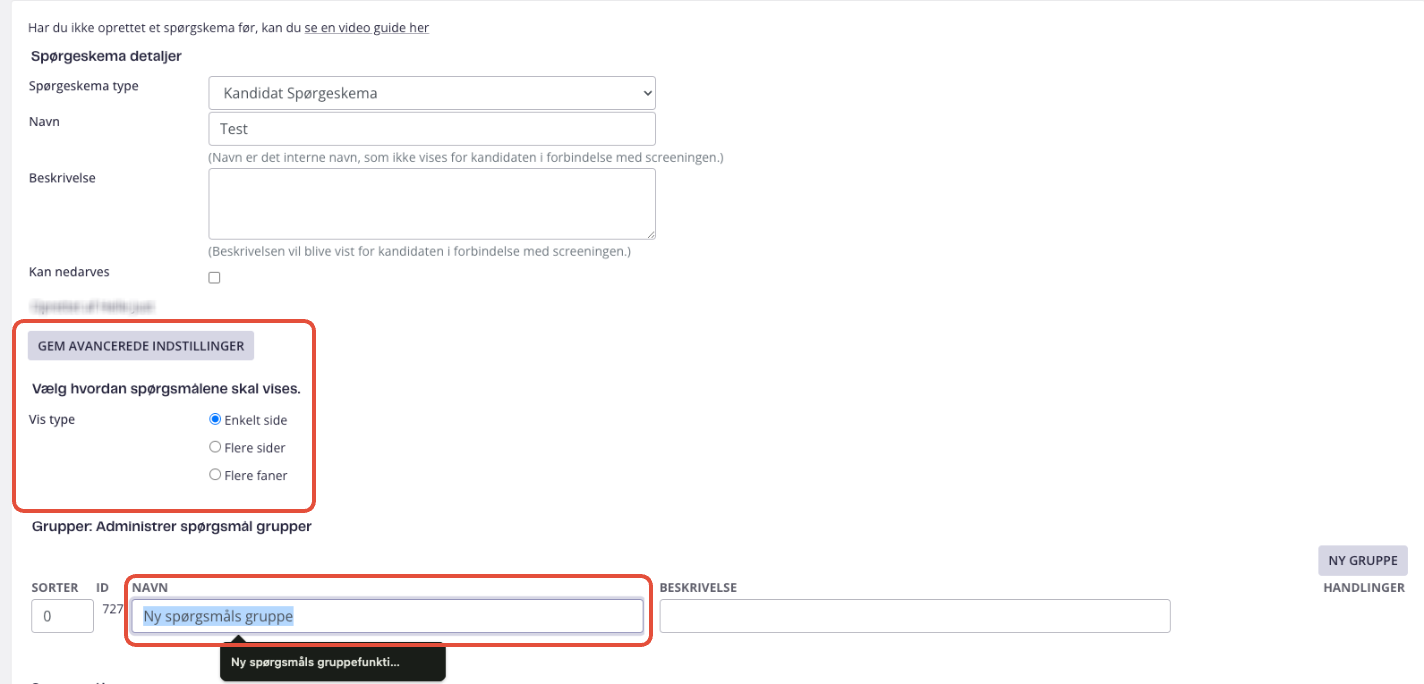Open the 'se en video guide her' link
Viewport: 1424px width, 684px height.
point(367,28)
